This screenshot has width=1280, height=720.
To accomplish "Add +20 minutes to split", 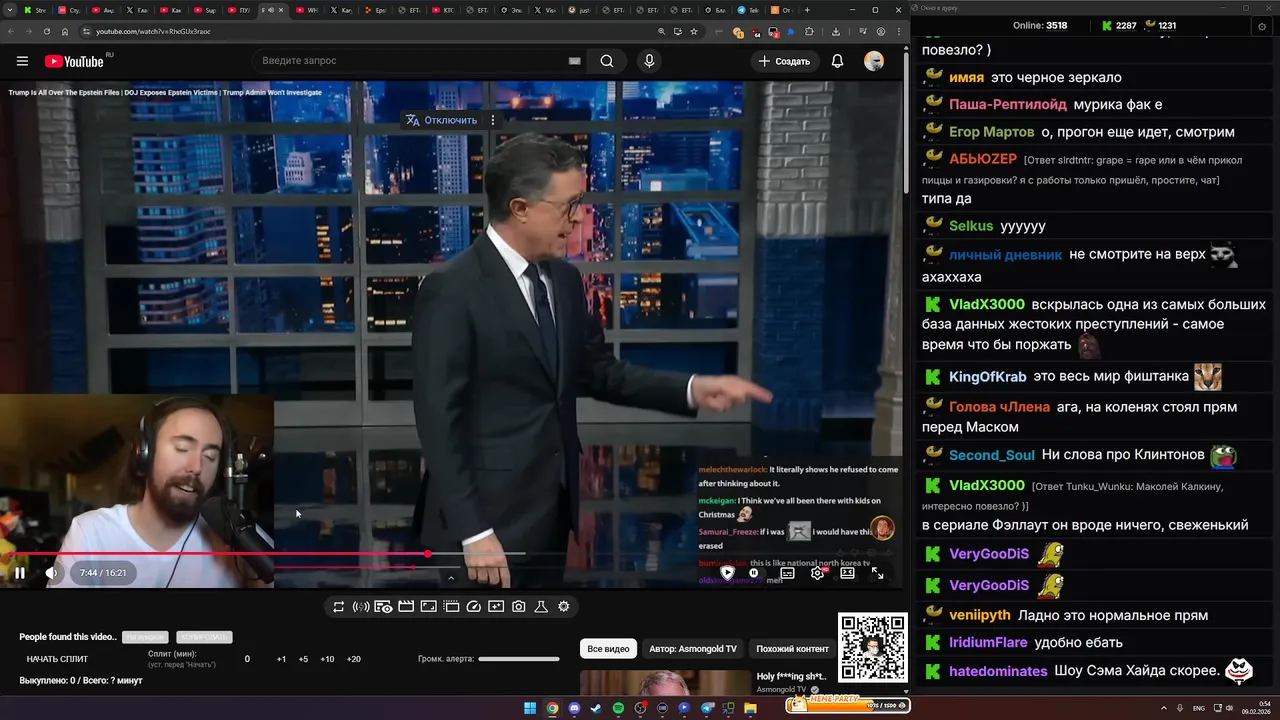I will tap(353, 659).
